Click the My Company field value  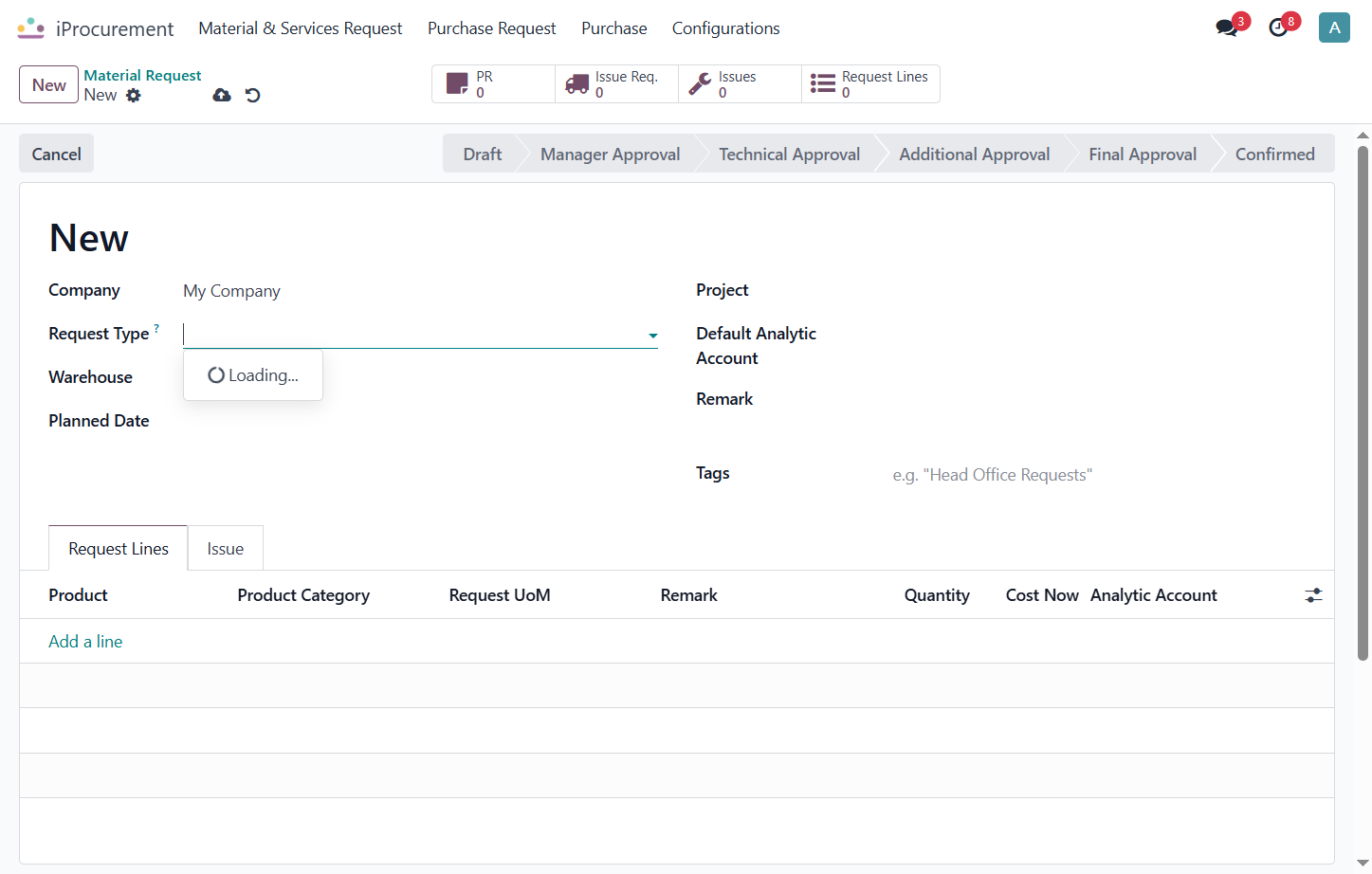click(231, 291)
